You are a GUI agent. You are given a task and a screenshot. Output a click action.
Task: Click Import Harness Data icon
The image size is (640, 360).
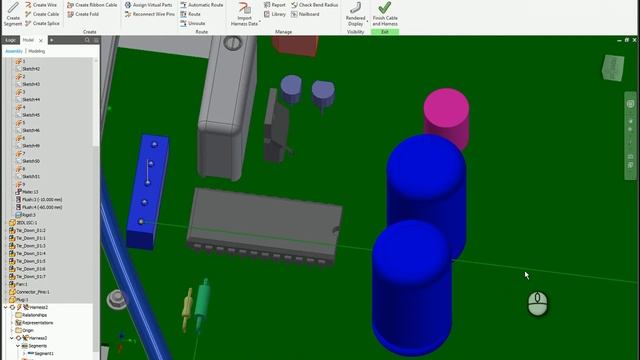point(244,8)
